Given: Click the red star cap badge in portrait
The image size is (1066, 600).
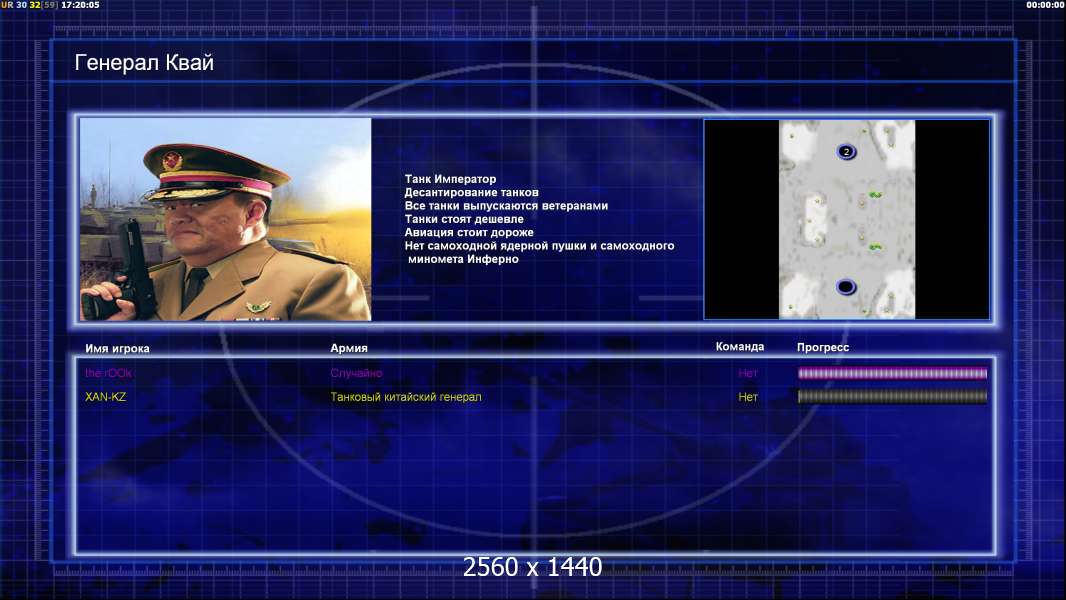Looking at the screenshot, I should (x=172, y=161).
